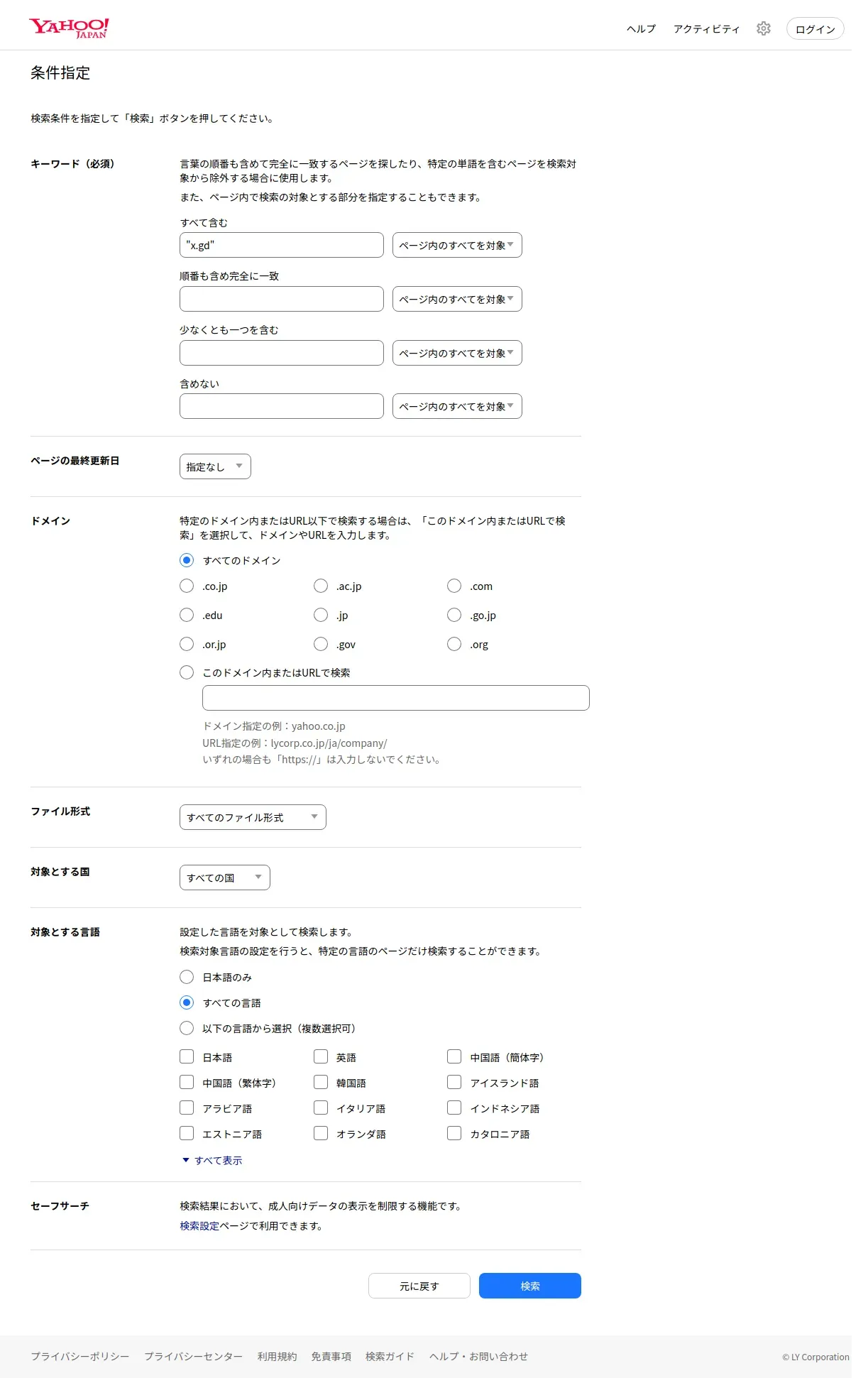Open target dropdown beside 含めない field
The image size is (868, 1378).
[x=457, y=406]
